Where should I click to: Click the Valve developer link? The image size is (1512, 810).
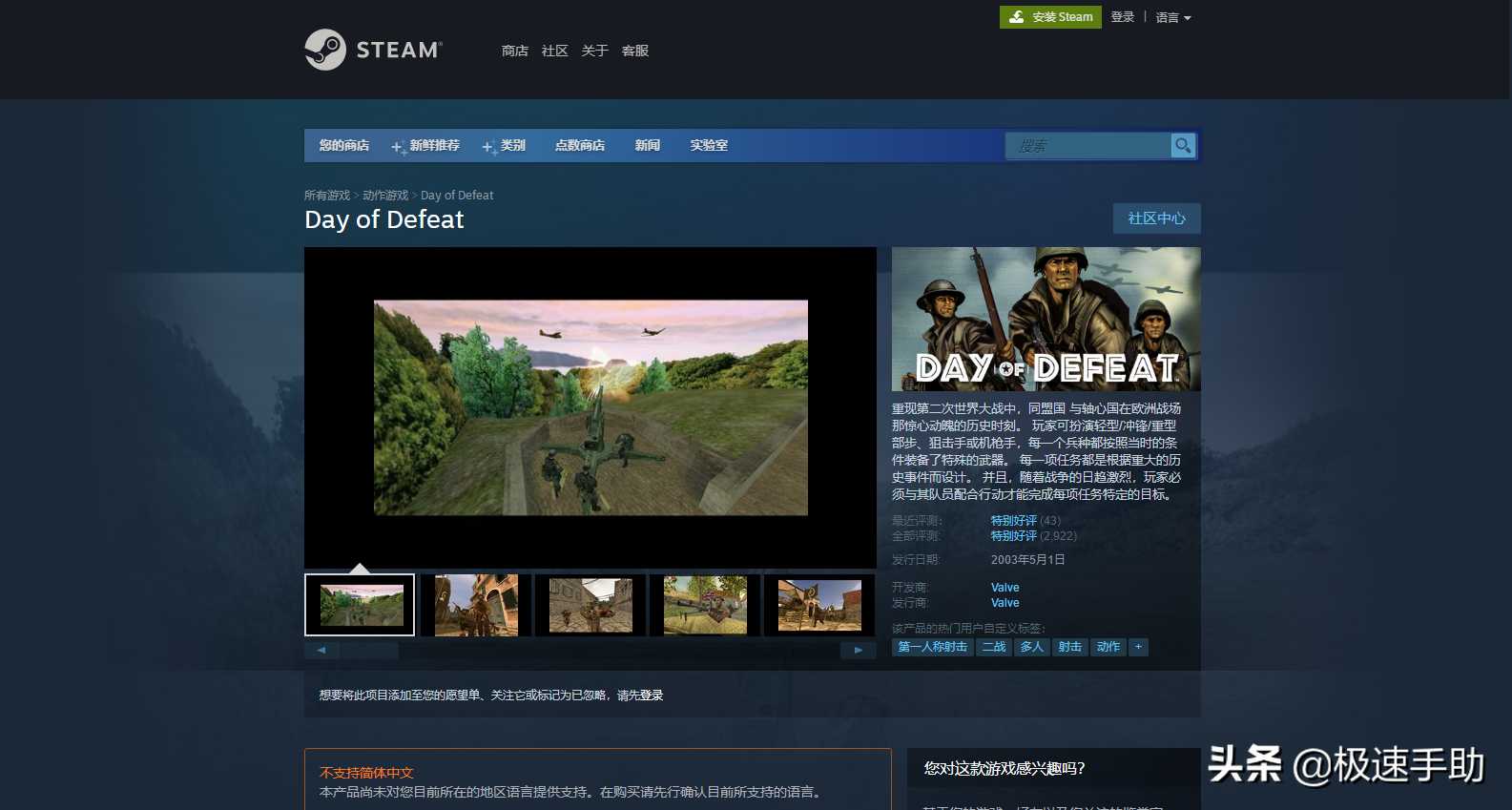coord(1005,588)
